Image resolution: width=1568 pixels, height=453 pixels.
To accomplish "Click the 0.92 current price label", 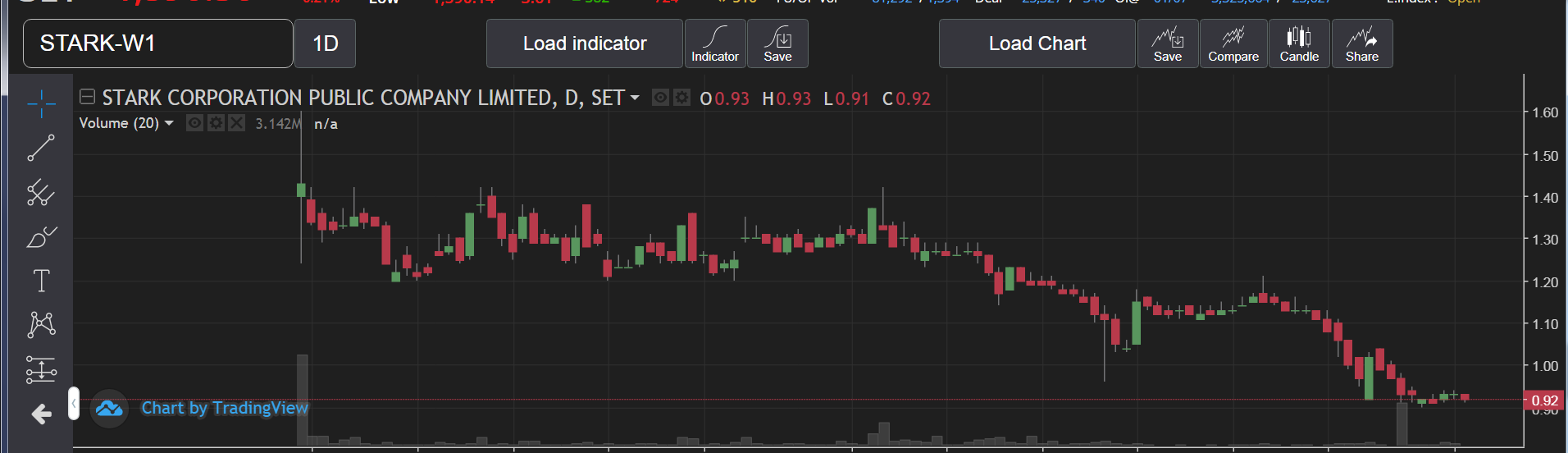I will pyautogui.click(x=1544, y=400).
